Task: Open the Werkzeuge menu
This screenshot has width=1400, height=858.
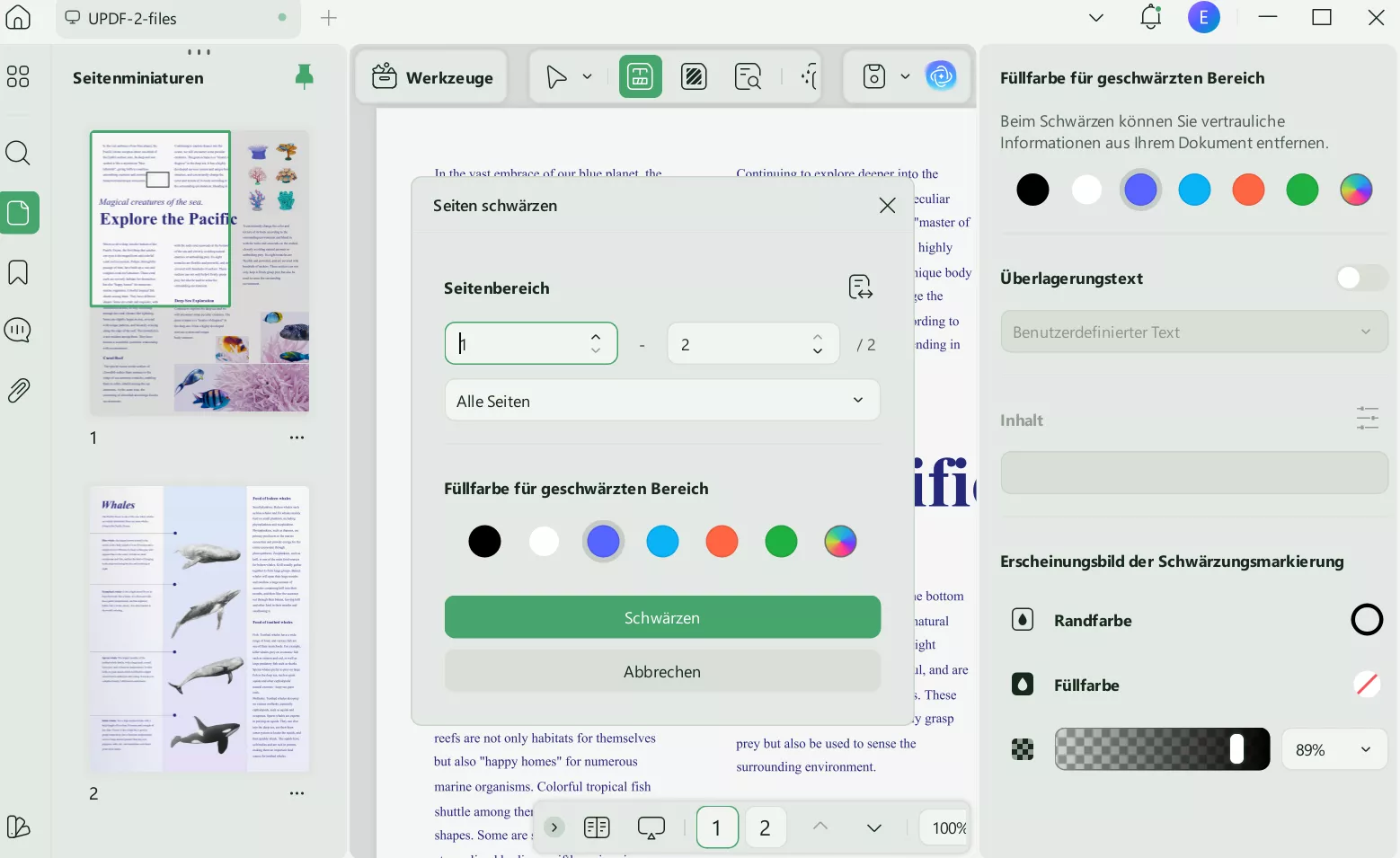Action: (x=432, y=77)
